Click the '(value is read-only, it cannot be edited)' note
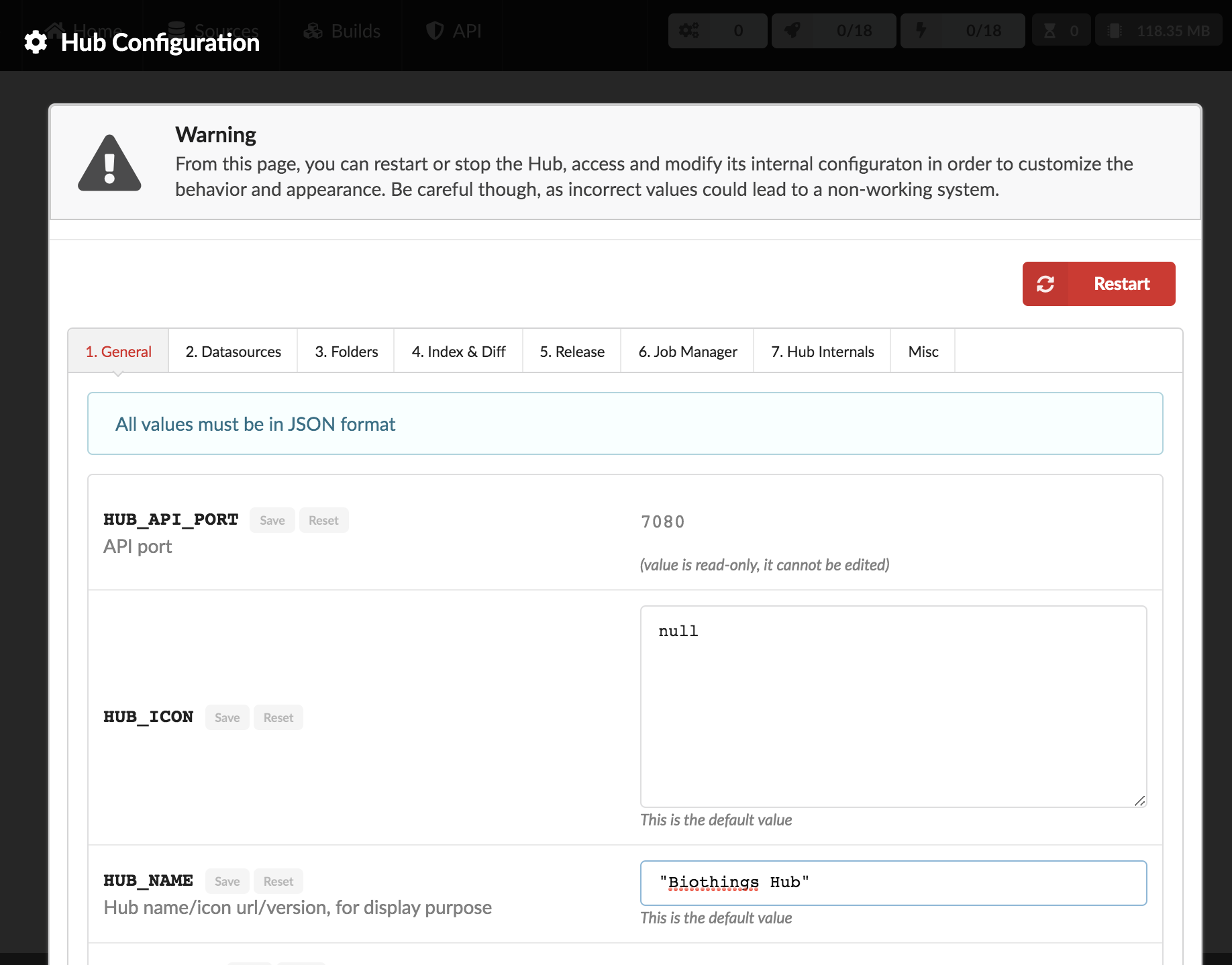The image size is (1232, 965). tap(764, 565)
